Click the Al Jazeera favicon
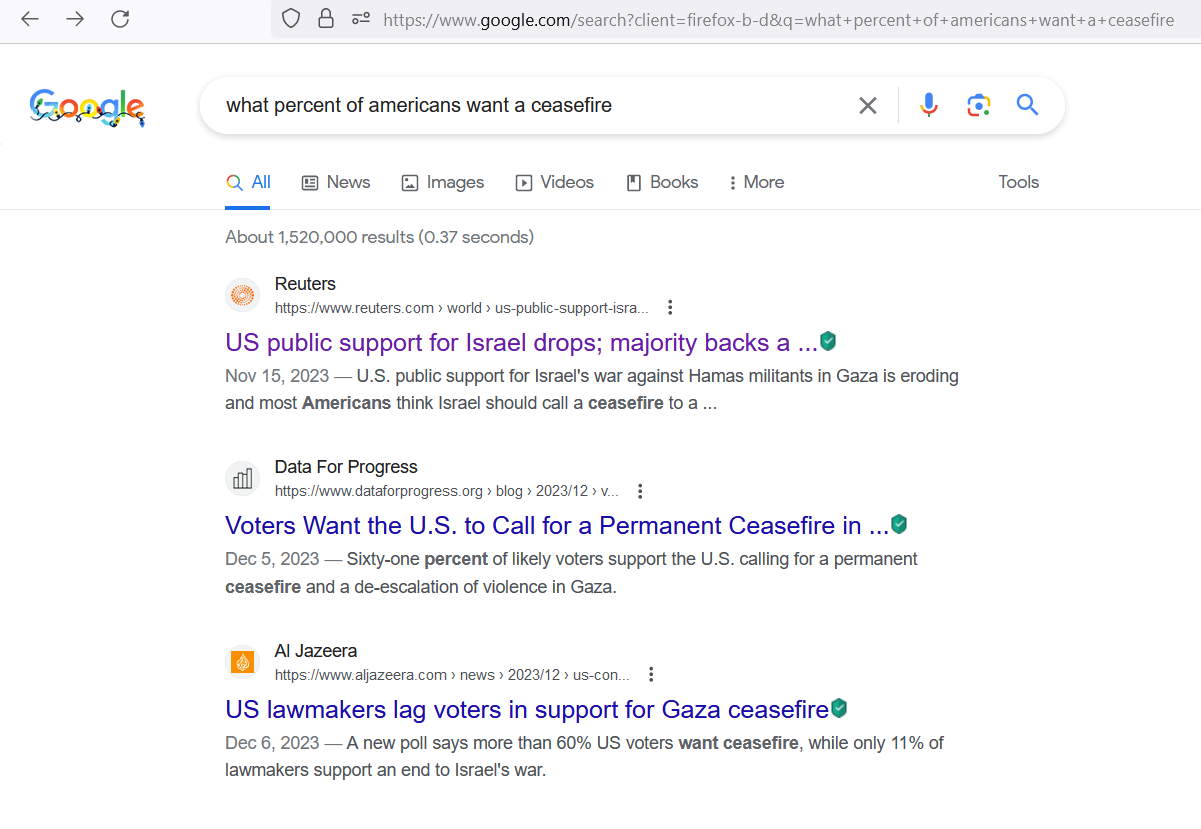Viewport: 1201px width, 829px height. click(242, 662)
